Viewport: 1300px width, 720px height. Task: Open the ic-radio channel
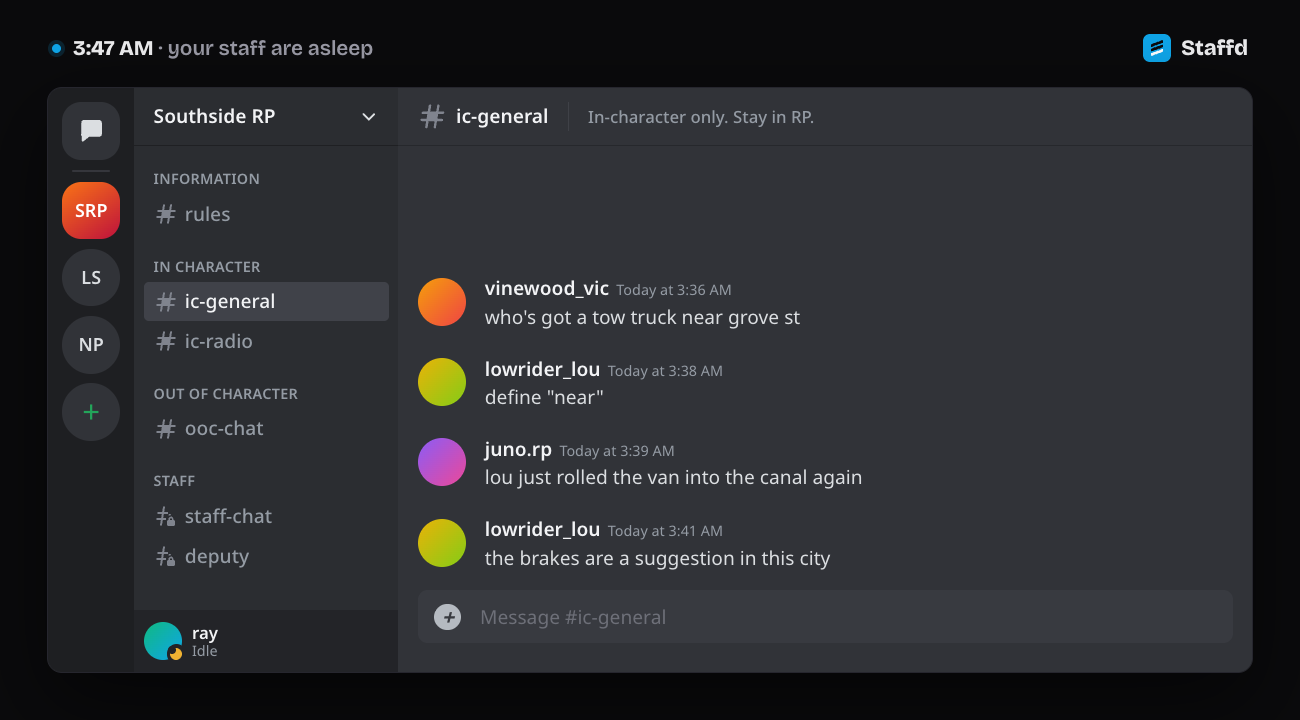pyautogui.click(x=266, y=341)
